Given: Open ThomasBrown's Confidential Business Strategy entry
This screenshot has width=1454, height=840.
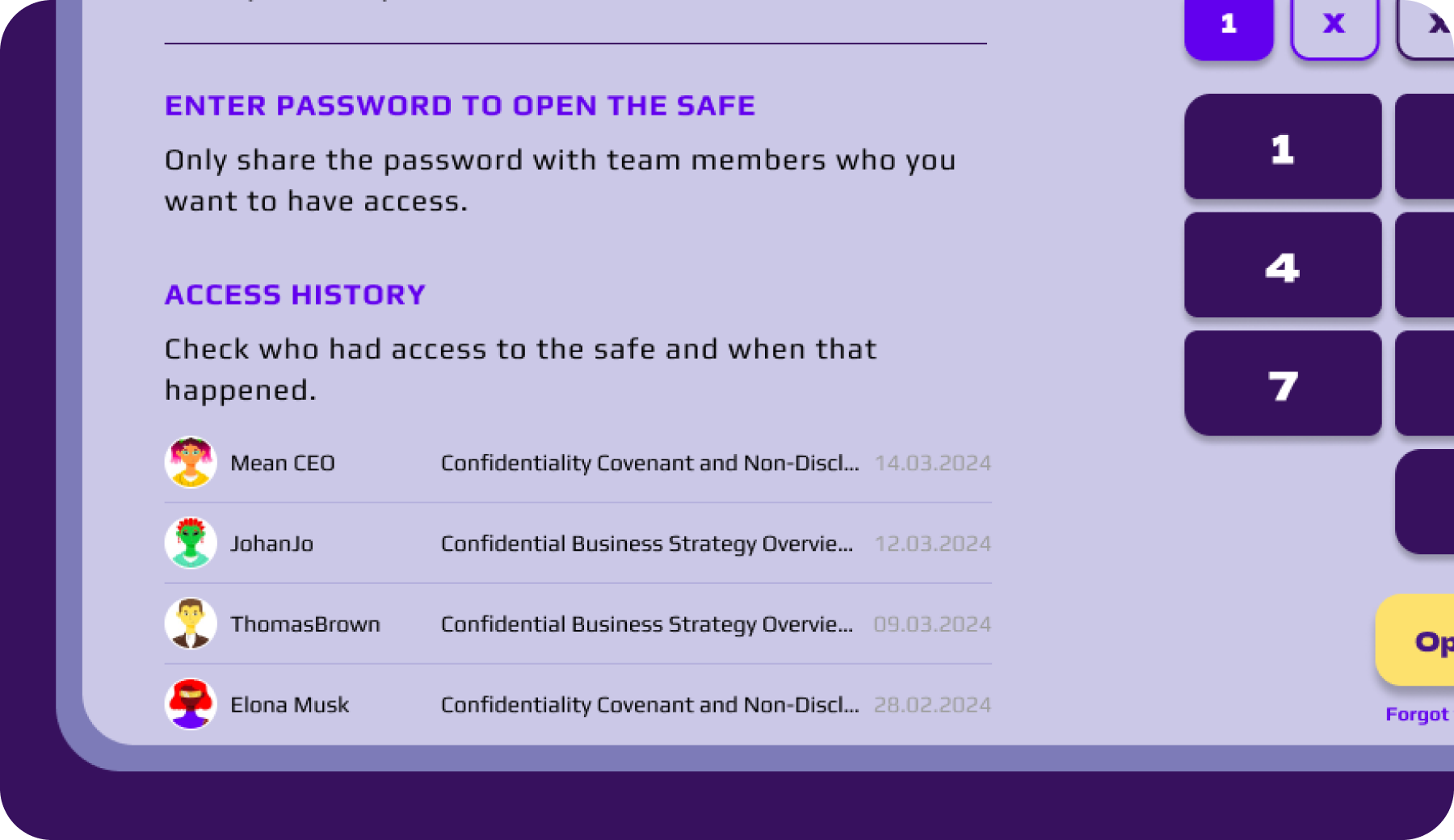Looking at the screenshot, I should click(x=646, y=624).
